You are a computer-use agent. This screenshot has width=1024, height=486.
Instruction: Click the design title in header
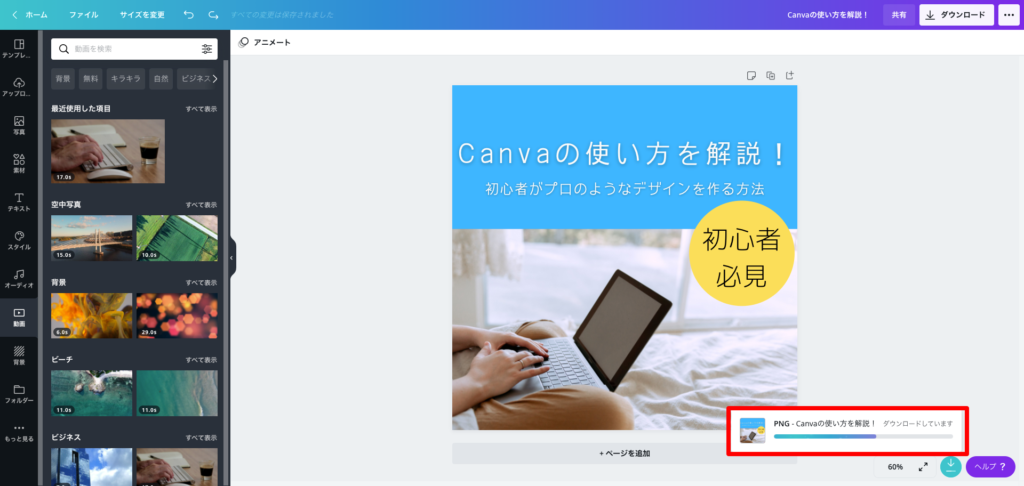[827, 14]
